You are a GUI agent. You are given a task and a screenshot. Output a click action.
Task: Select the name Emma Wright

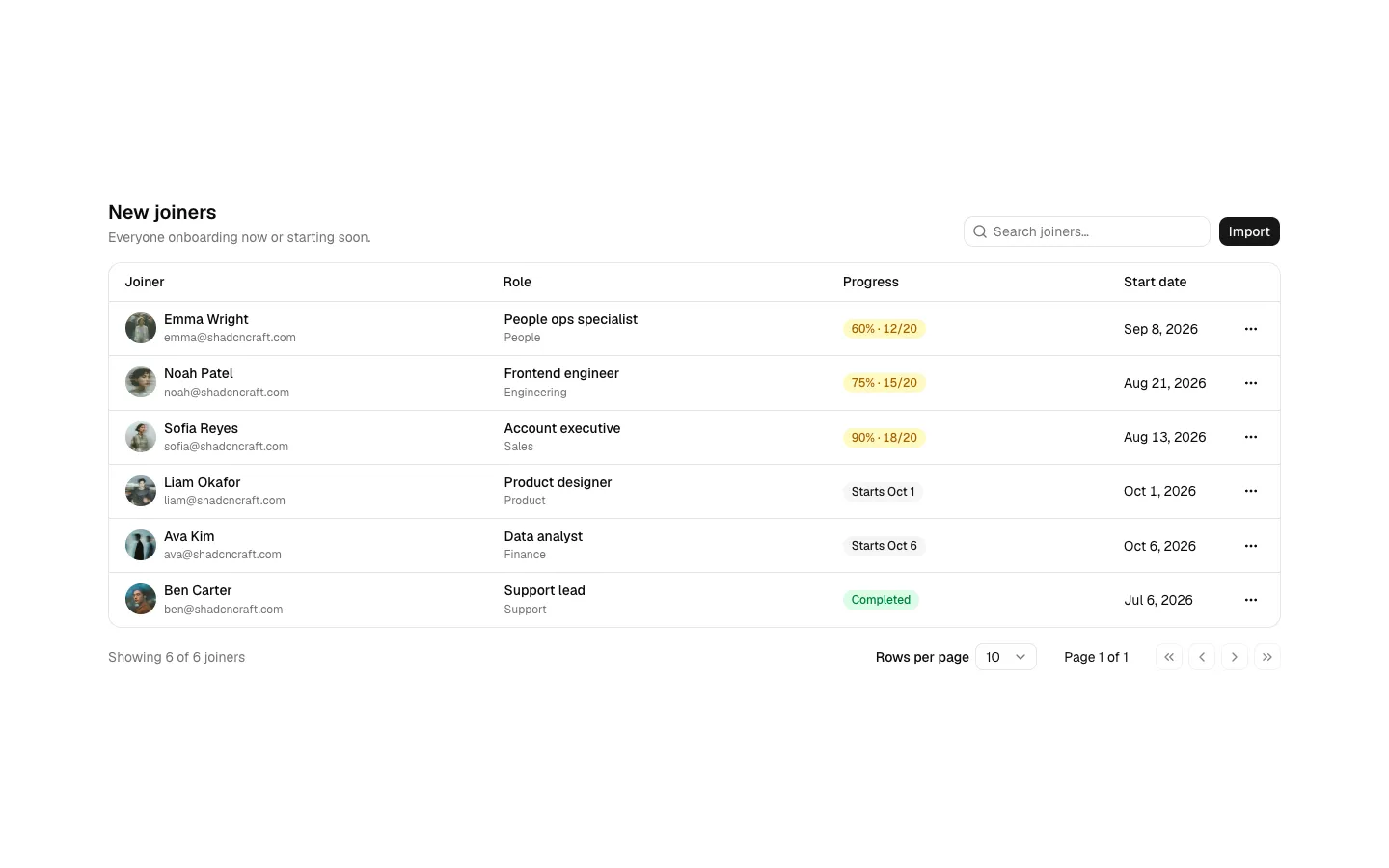coord(206,319)
